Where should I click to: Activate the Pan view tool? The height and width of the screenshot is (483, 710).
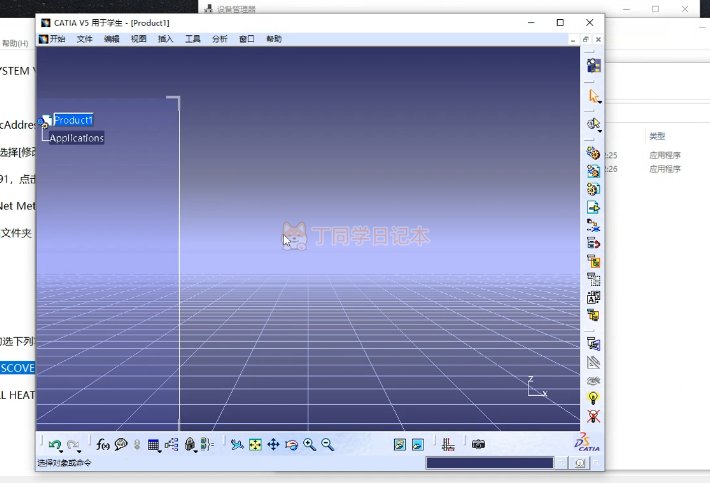pos(273,445)
